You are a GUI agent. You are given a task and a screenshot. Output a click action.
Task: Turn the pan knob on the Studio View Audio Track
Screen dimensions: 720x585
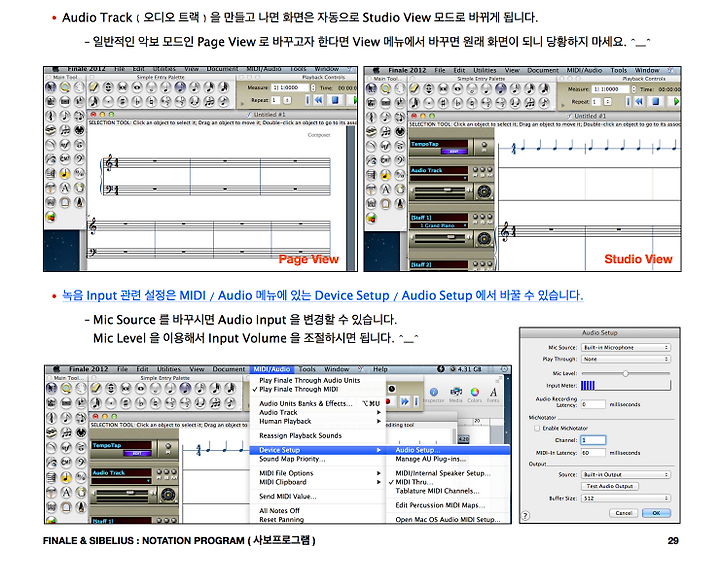pos(484,191)
